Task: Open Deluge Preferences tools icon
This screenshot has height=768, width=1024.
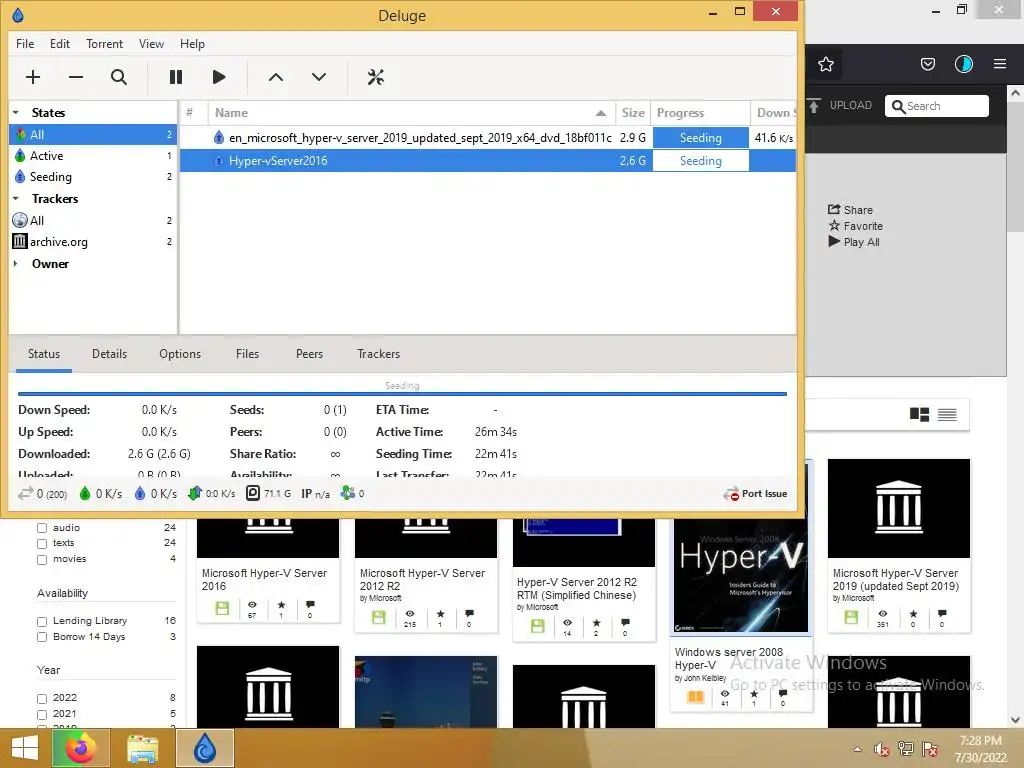Action: point(376,77)
